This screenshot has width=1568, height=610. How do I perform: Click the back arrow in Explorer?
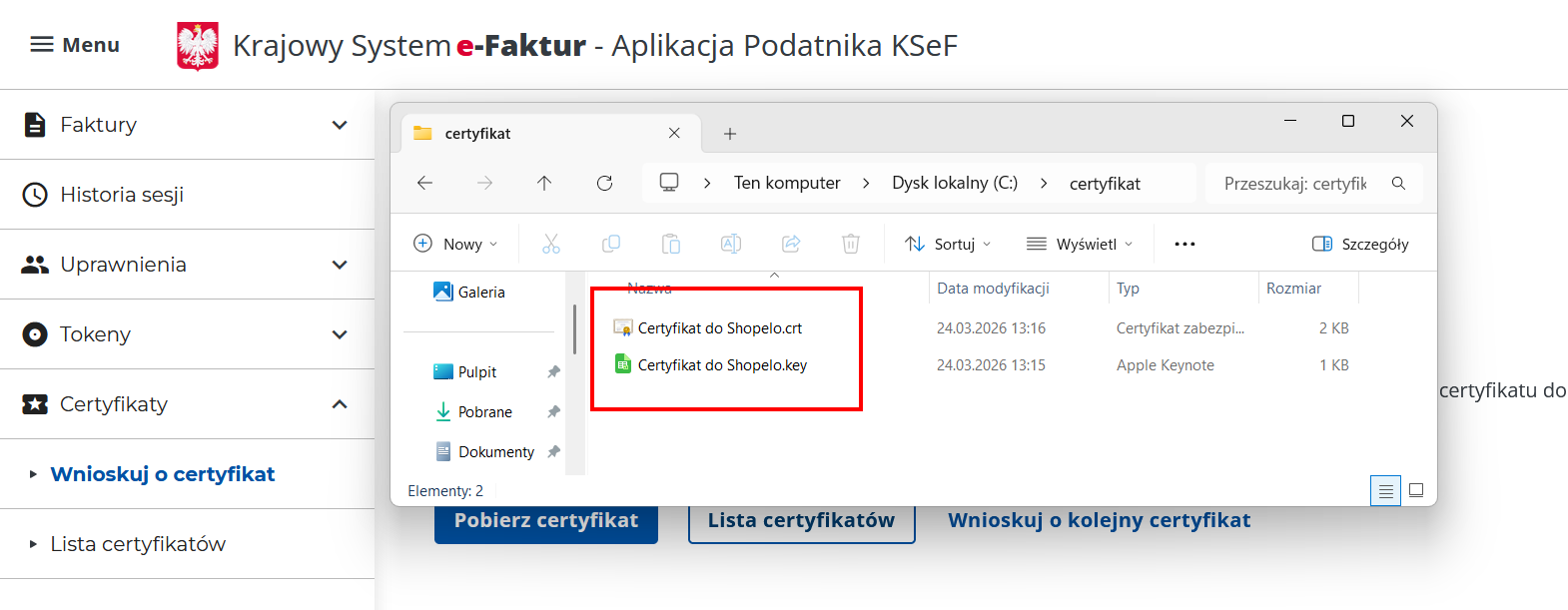click(424, 183)
